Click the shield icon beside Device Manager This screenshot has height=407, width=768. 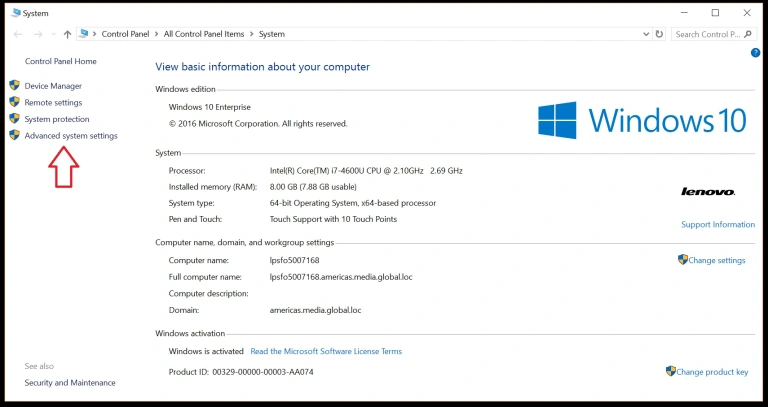15,86
